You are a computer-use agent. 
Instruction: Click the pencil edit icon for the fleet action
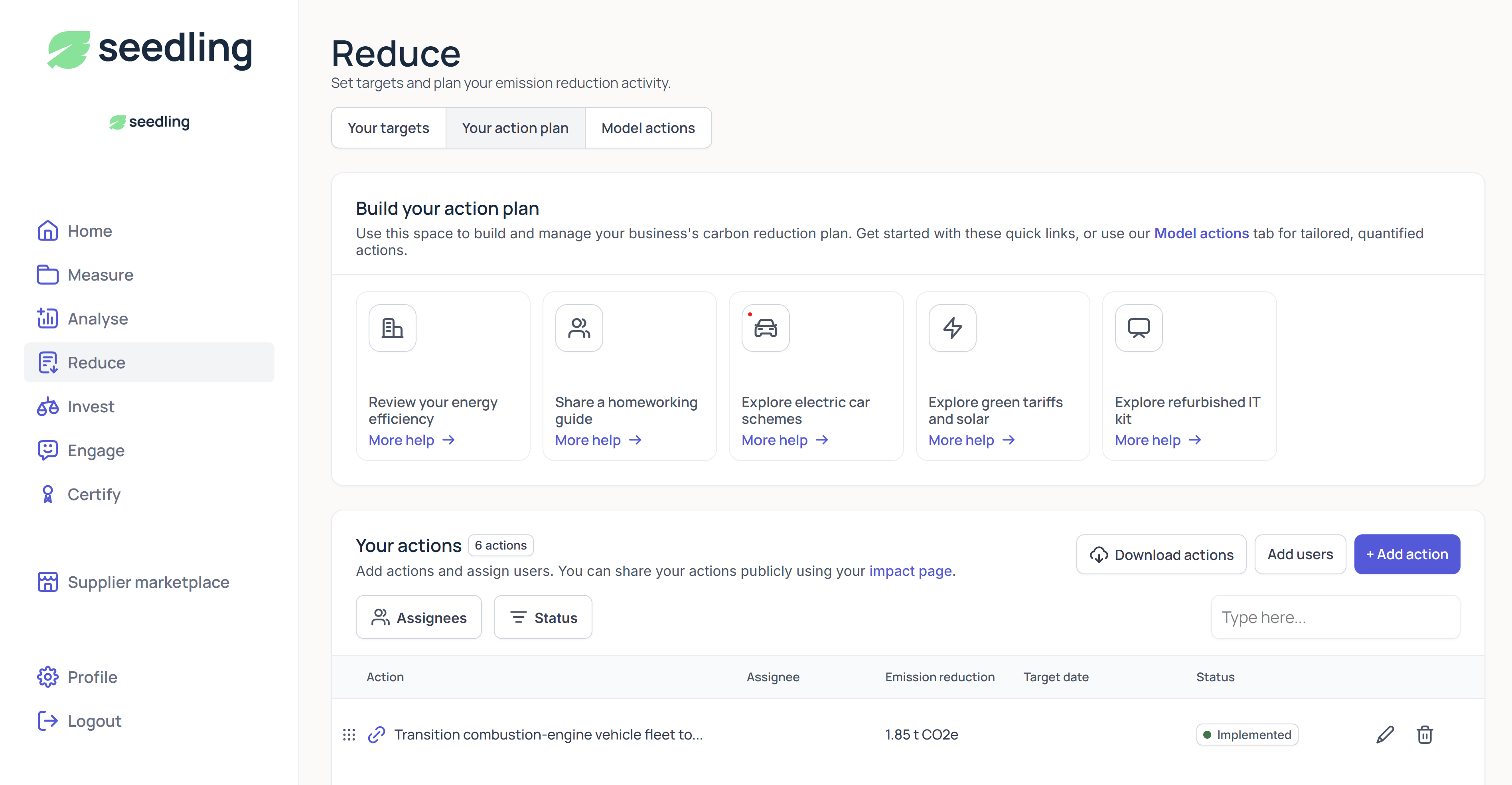pyautogui.click(x=1385, y=734)
